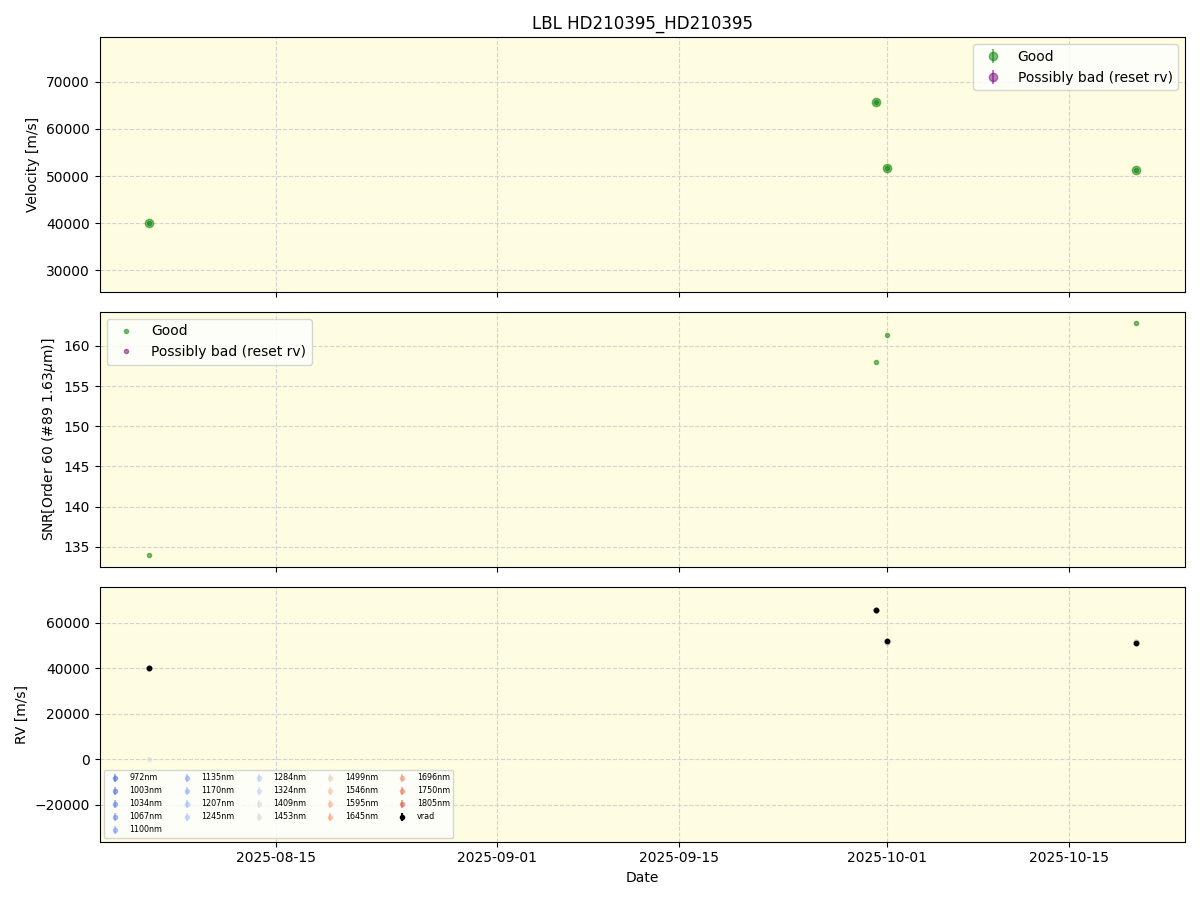Select the mid-October velocity point near 51000

click(1136, 170)
